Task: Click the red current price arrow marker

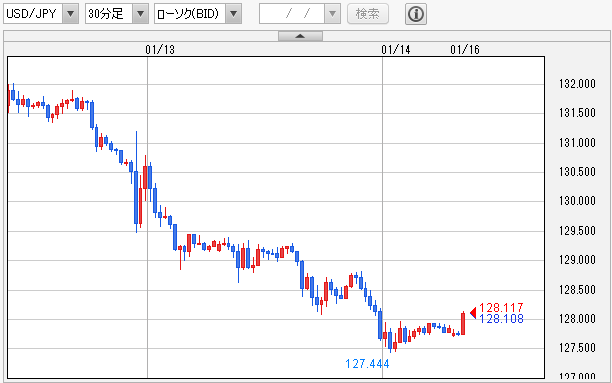Action: tap(473, 313)
